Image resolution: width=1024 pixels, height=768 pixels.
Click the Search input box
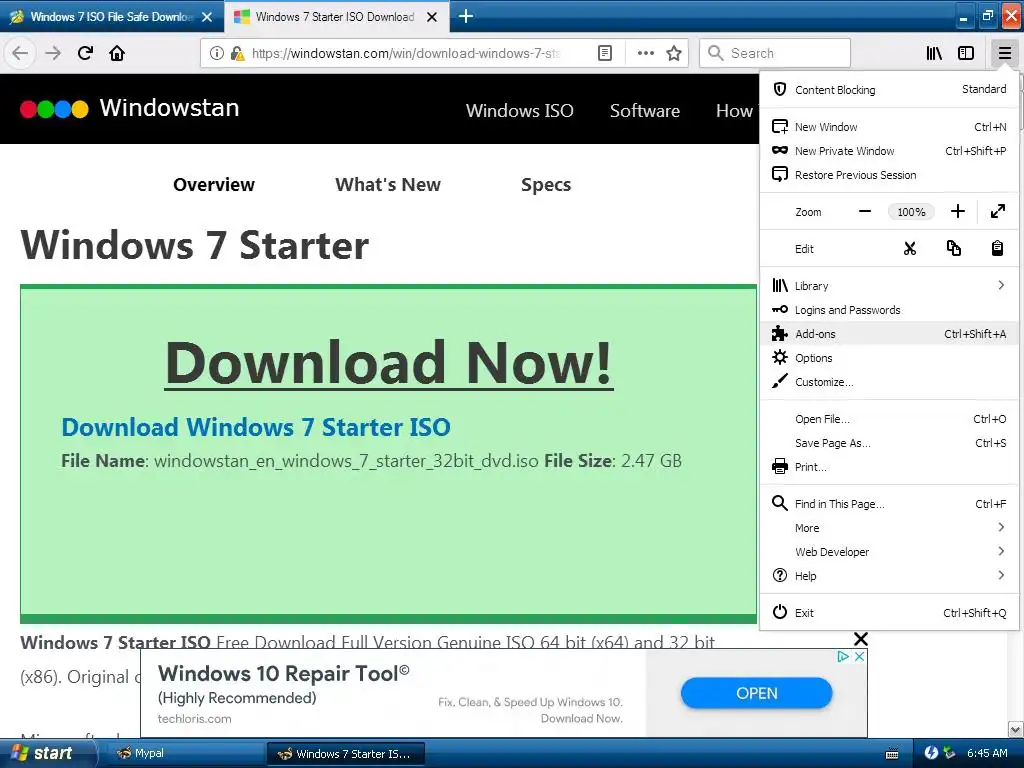click(775, 53)
